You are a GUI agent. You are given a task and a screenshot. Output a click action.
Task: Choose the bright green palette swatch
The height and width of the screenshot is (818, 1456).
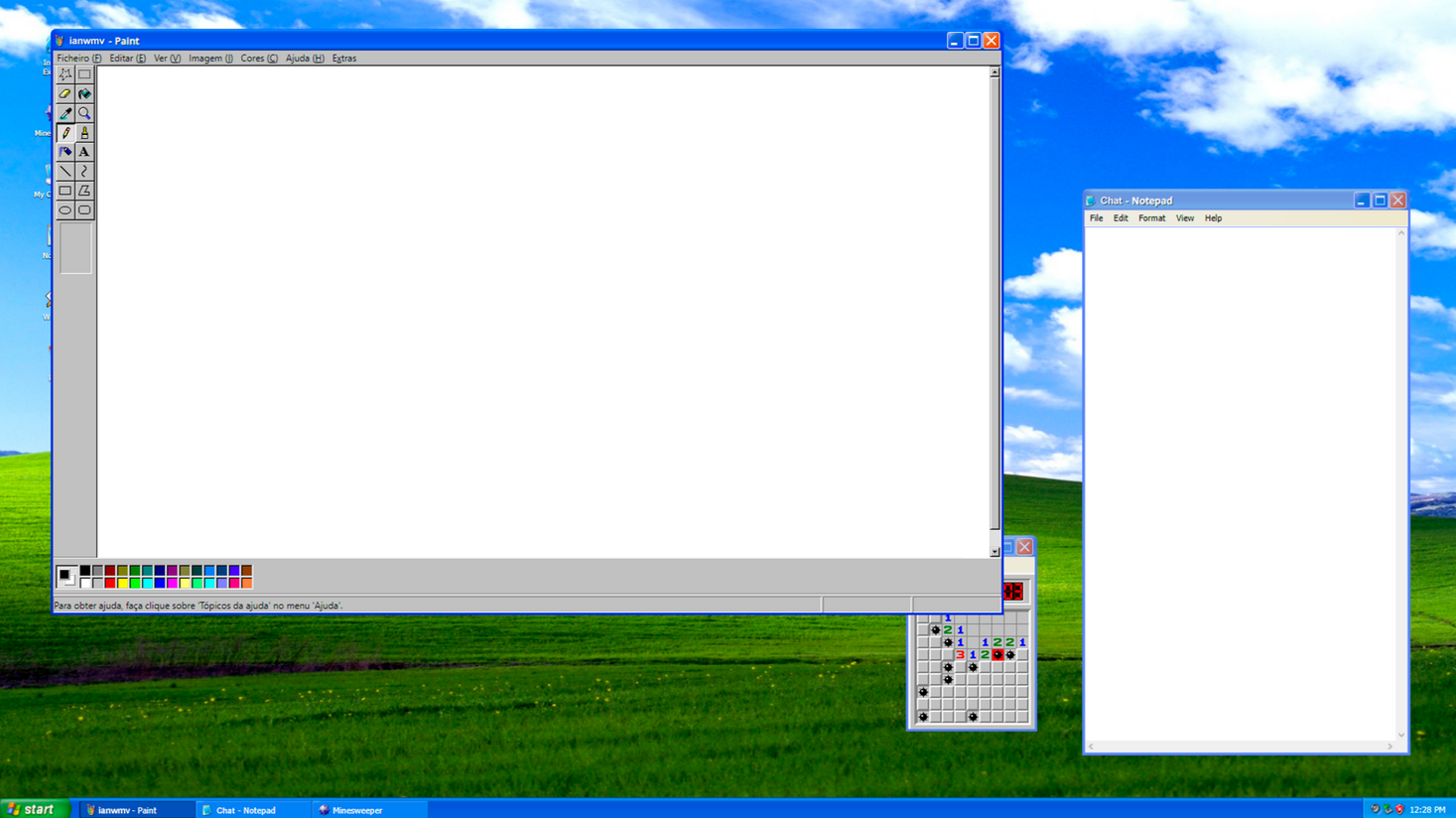point(135,583)
